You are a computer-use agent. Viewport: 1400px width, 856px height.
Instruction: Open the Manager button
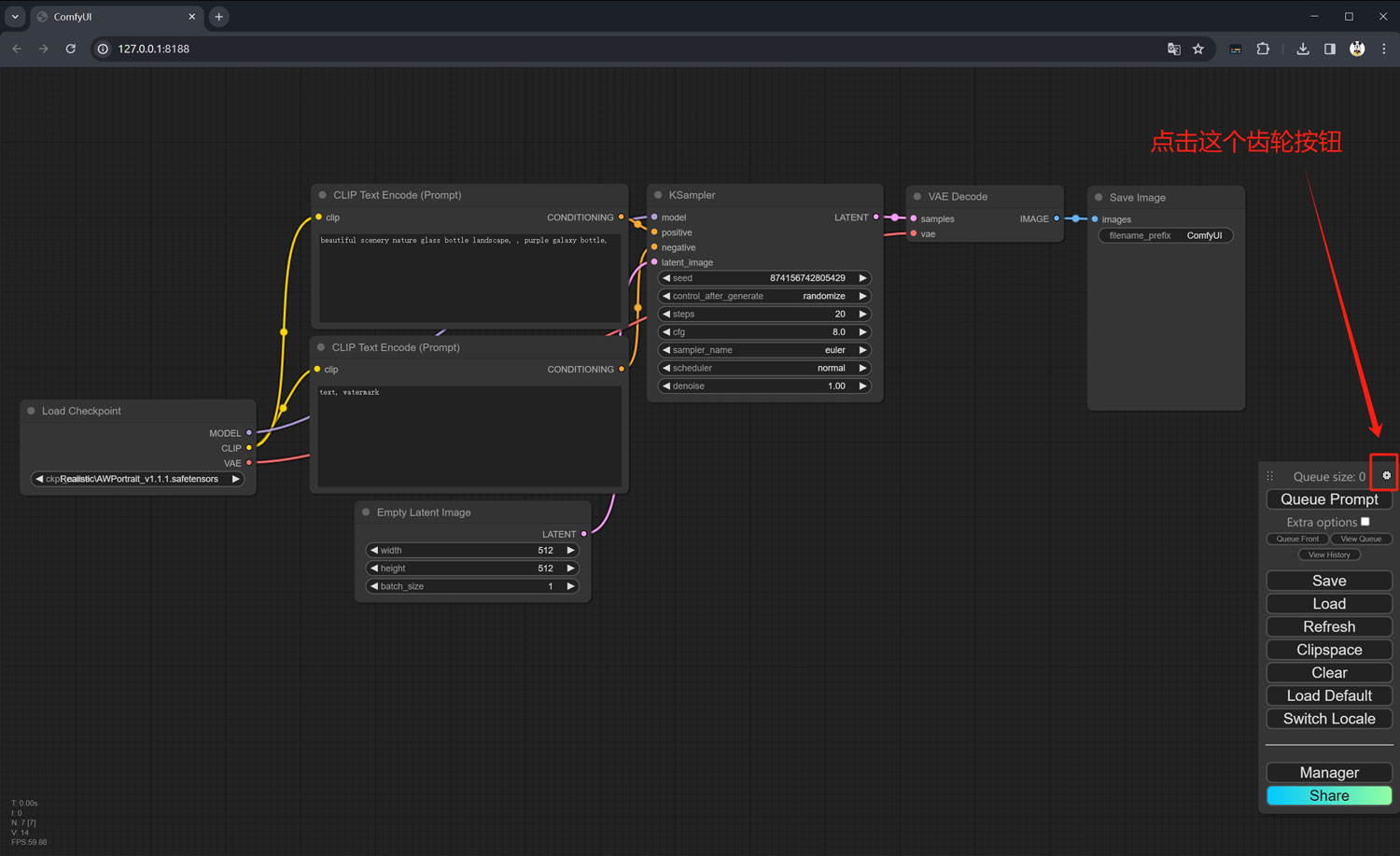coord(1329,773)
